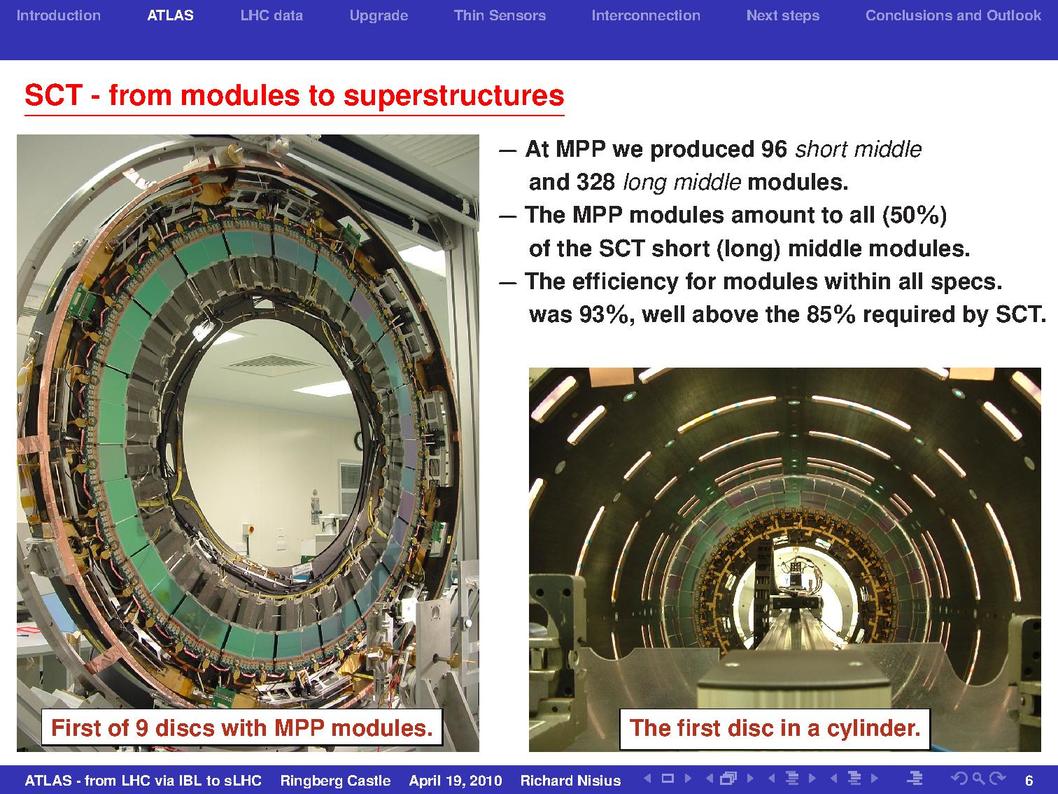Screen dimensions: 1058x794
Task: Click caption 'First of 9 discs with MPP modules.'
Action: 242,728
